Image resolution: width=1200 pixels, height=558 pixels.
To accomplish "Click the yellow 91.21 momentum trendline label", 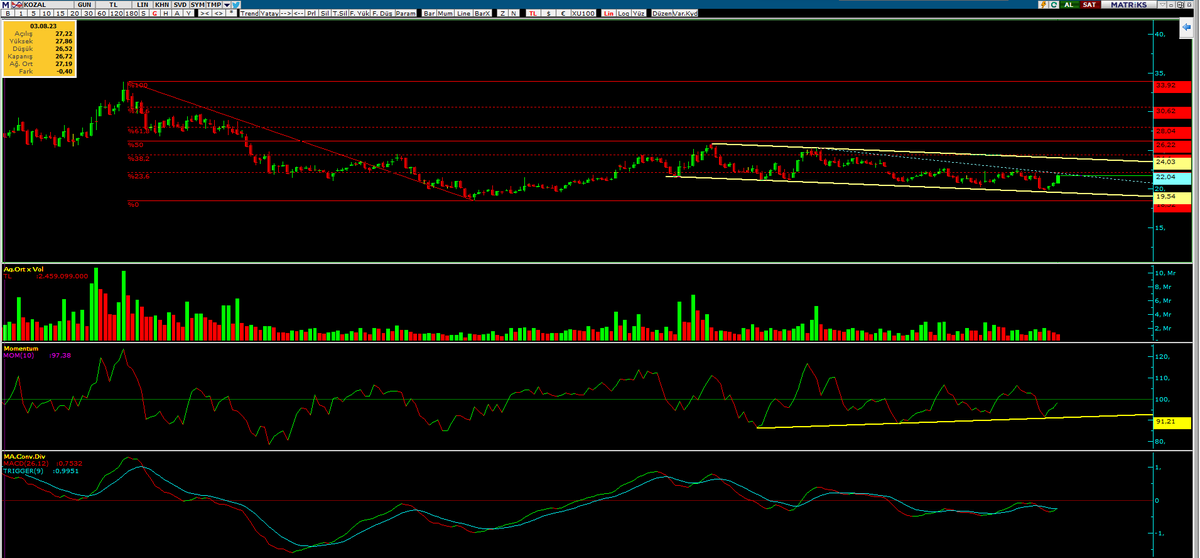I will 1171,423.
